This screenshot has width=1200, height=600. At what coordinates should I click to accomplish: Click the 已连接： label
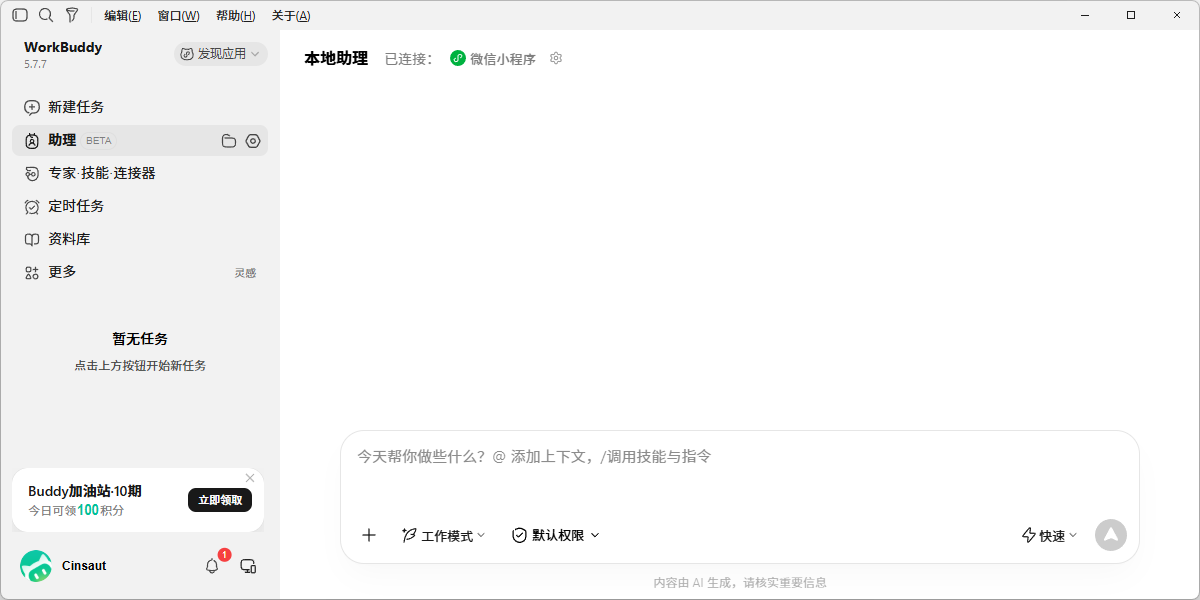coord(409,59)
